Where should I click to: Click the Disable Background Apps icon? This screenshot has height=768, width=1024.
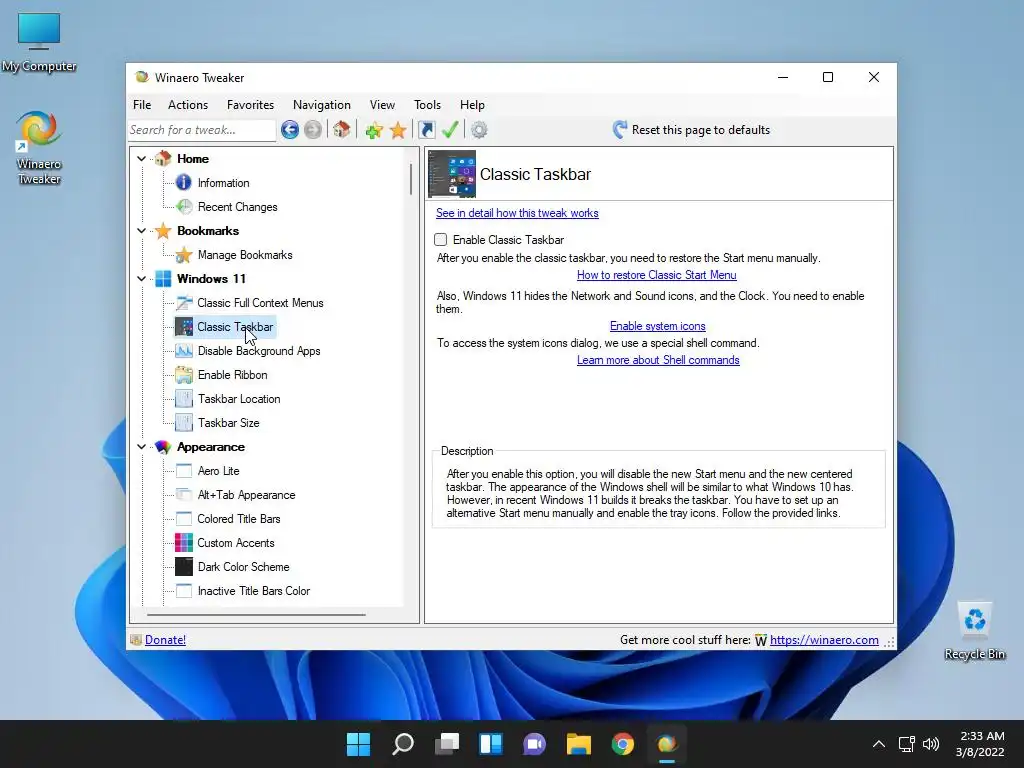point(184,351)
